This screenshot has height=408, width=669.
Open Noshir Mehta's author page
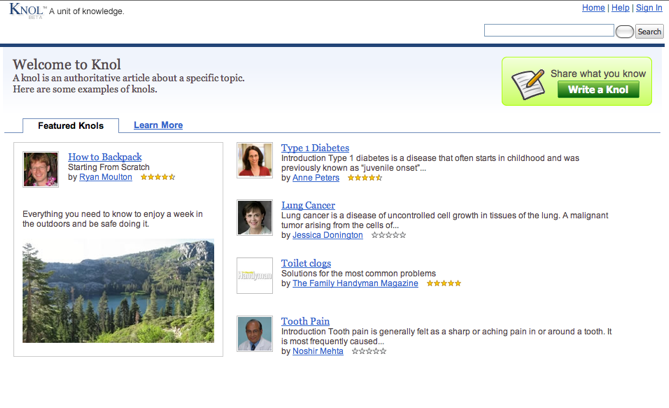pyautogui.click(x=318, y=351)
